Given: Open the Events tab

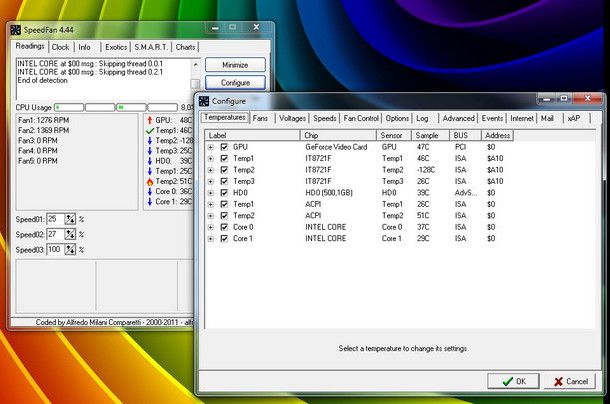Looking at the screenshot, I should (x=493, y=118).
